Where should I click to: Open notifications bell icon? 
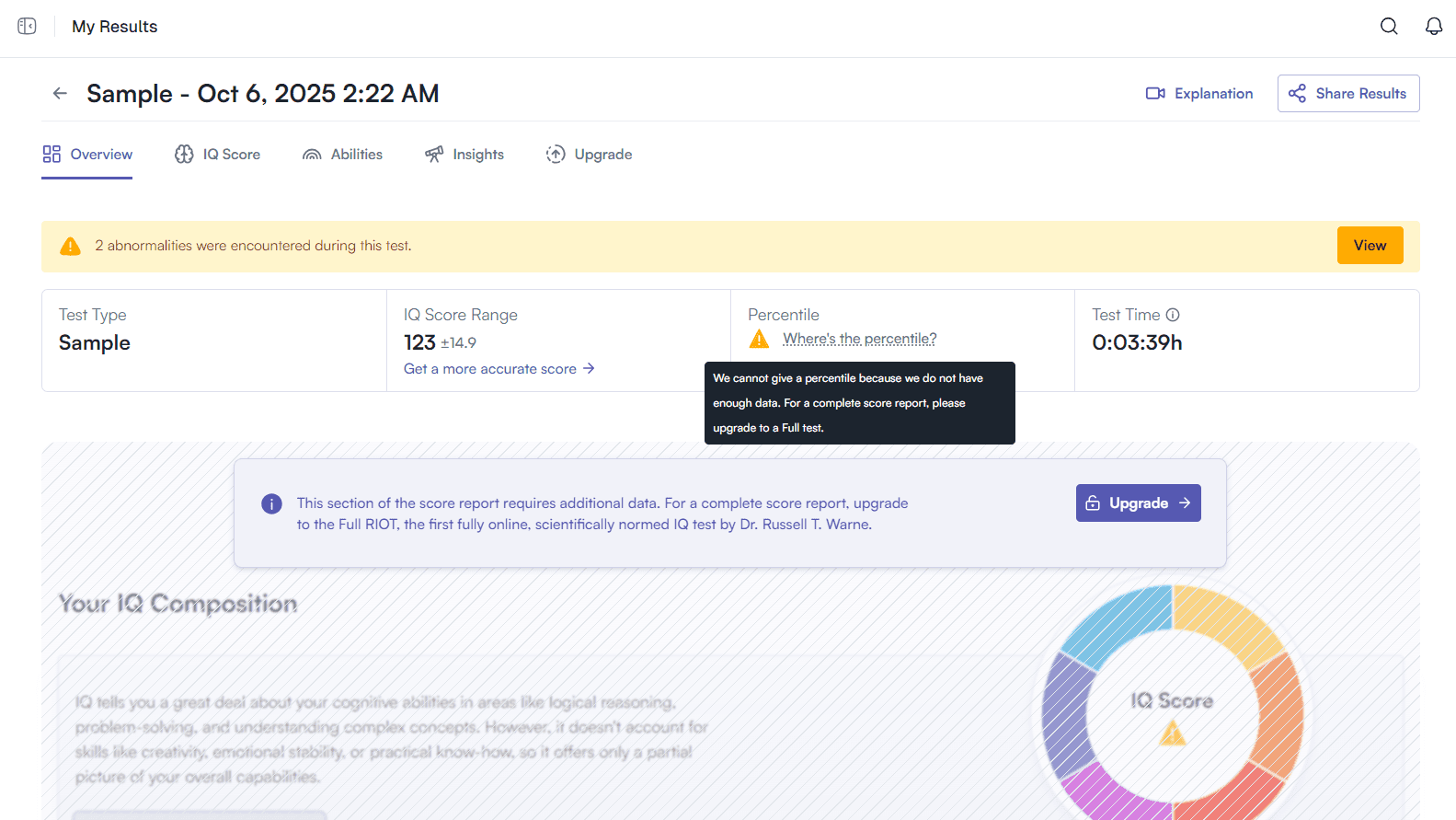coord(1433,27)
